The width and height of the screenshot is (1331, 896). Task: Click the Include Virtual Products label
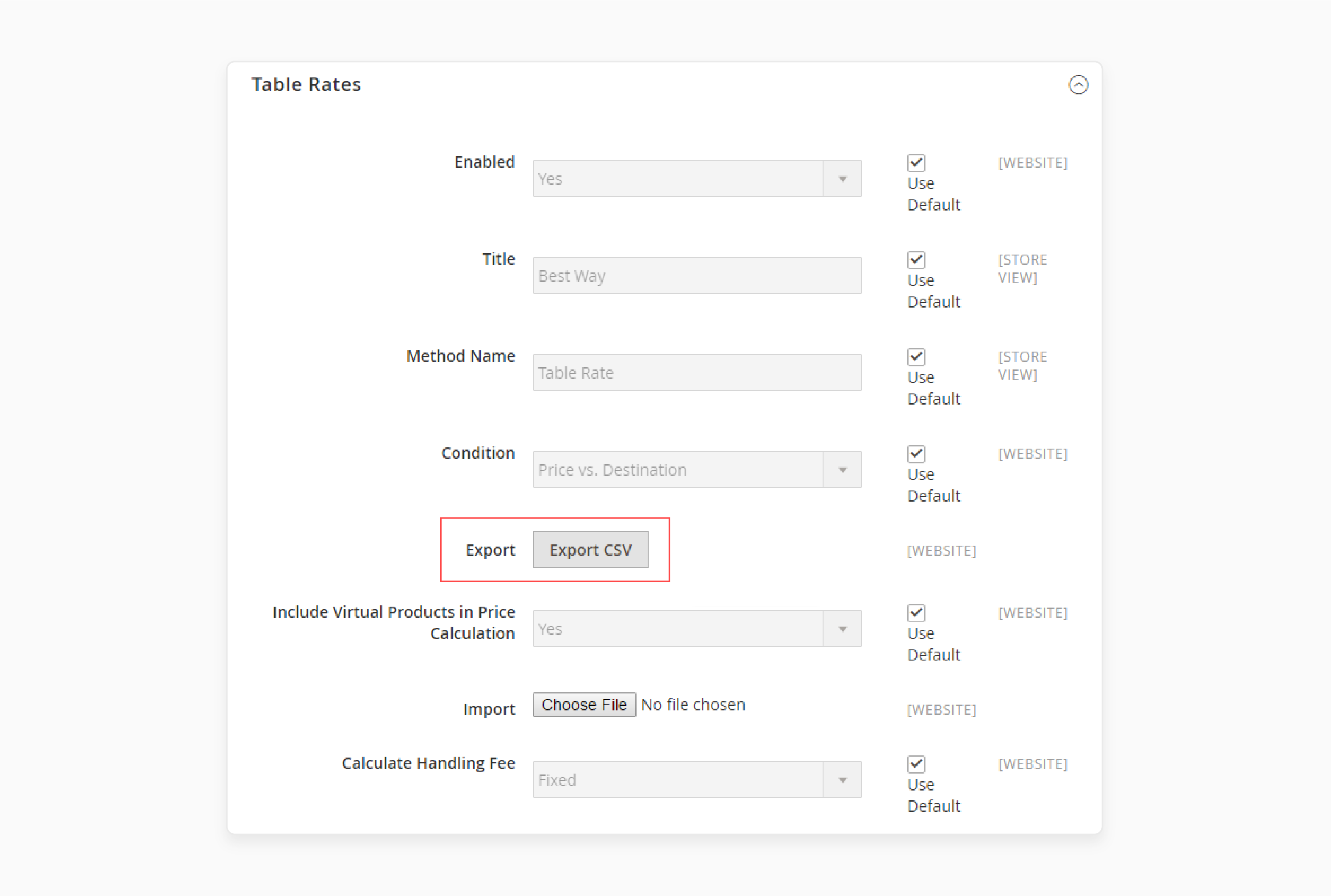(x=394, y=623)
